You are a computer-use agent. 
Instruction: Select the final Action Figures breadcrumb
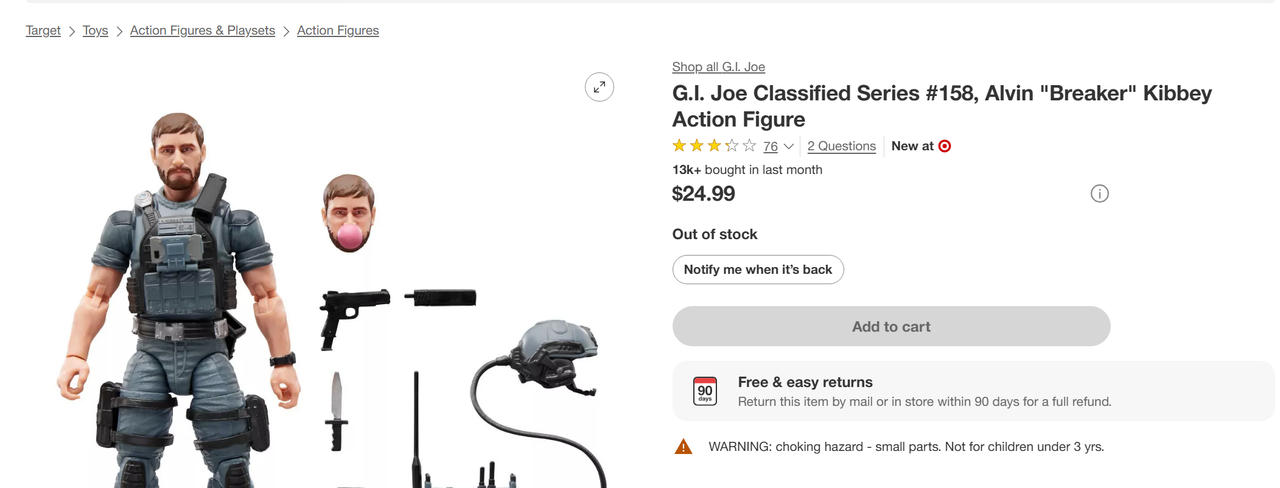[338, 31]
